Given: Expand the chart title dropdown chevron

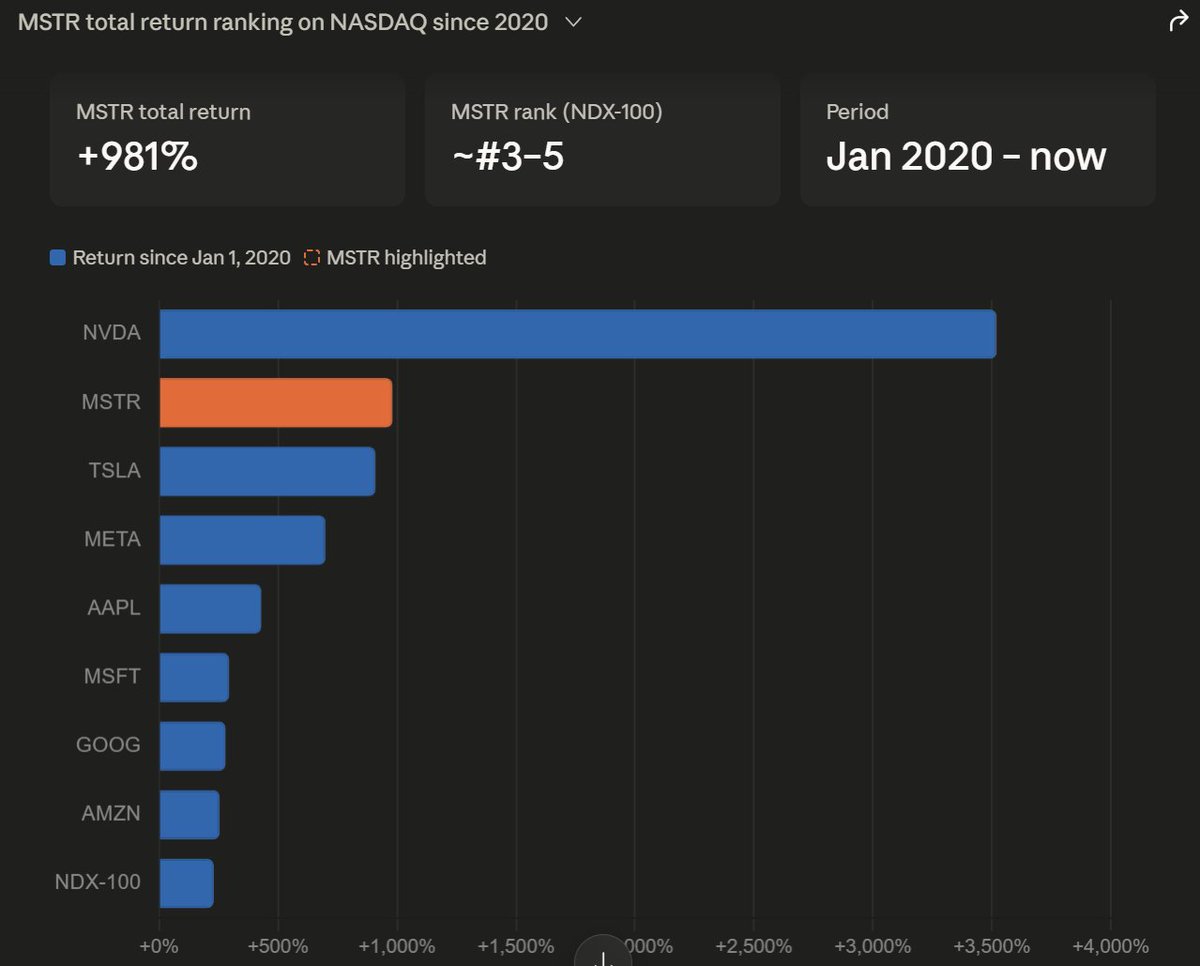Looking at the screenshot, I should [x=573, y=22].
